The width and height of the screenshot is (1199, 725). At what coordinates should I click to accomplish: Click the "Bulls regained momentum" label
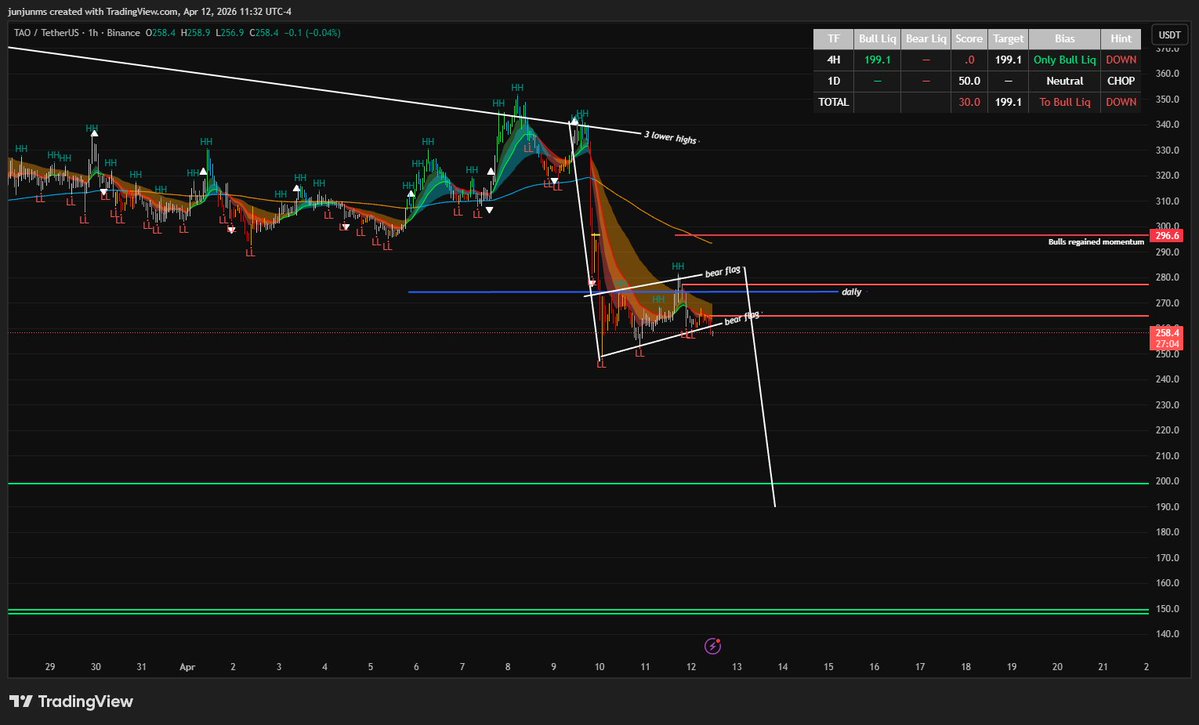click(x=1095, y=242)
